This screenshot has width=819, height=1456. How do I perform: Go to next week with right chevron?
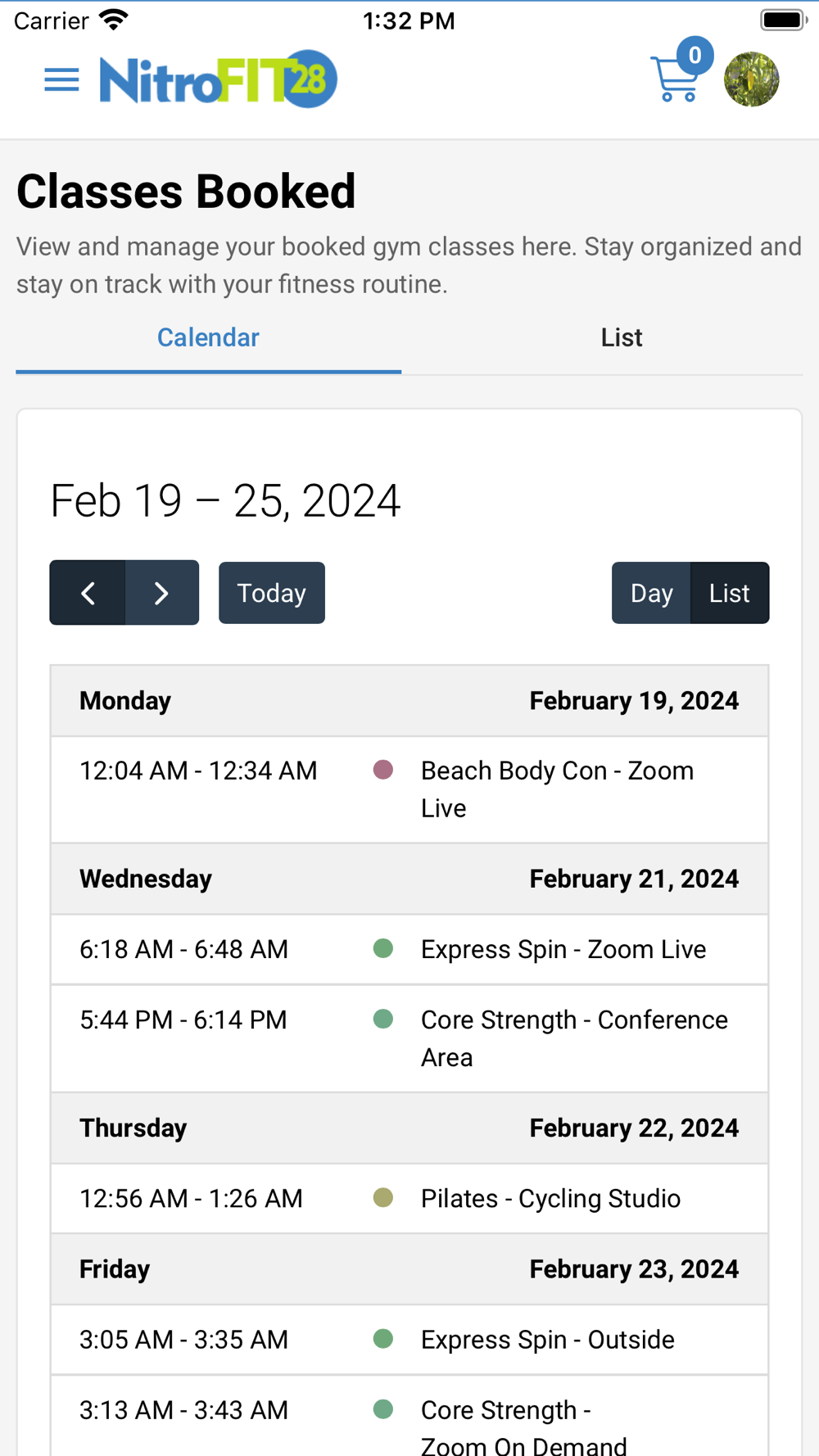[x=161, y=593]
